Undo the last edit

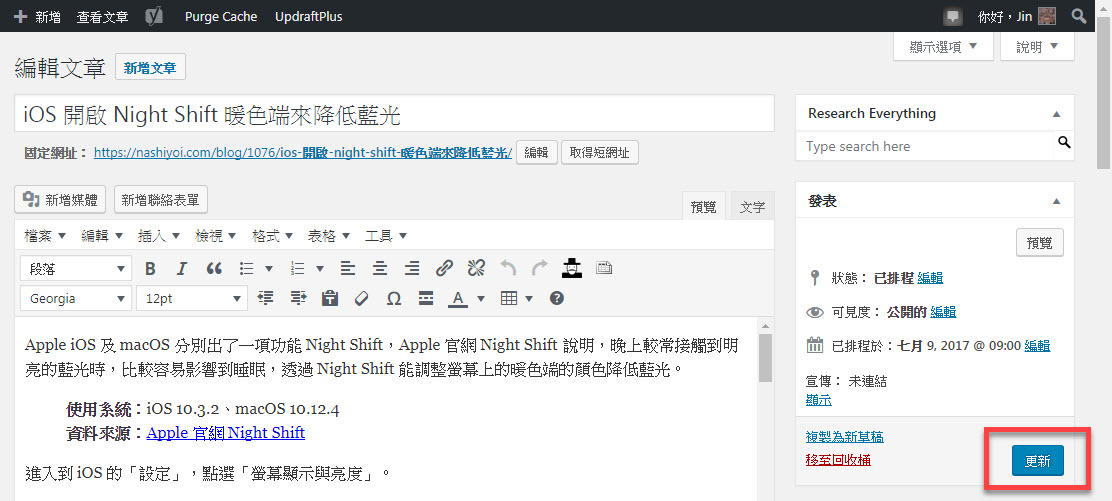tap(508, 268)
